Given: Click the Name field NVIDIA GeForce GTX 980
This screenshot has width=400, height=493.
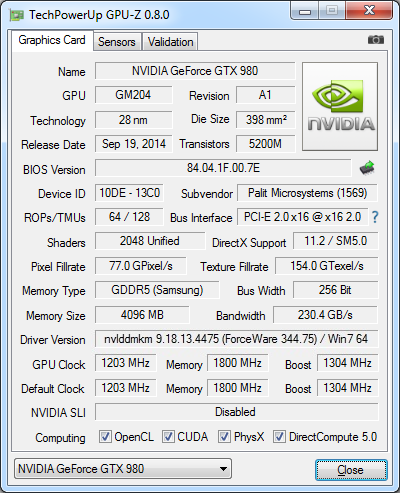Looking at the screenshot, I should click(195, 71).
